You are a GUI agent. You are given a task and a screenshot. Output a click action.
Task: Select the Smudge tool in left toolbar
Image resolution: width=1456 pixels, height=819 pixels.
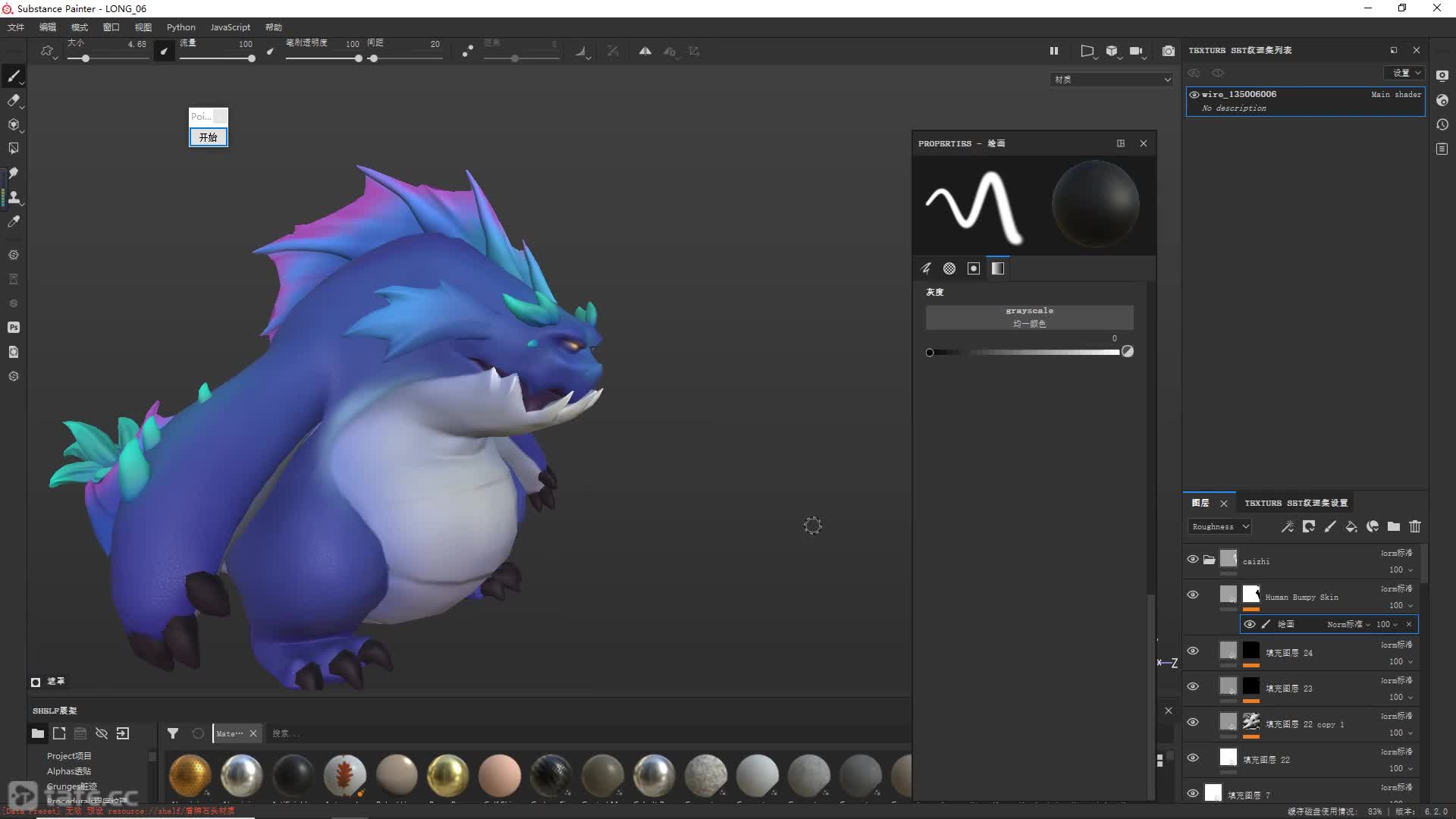coord(14,173)
